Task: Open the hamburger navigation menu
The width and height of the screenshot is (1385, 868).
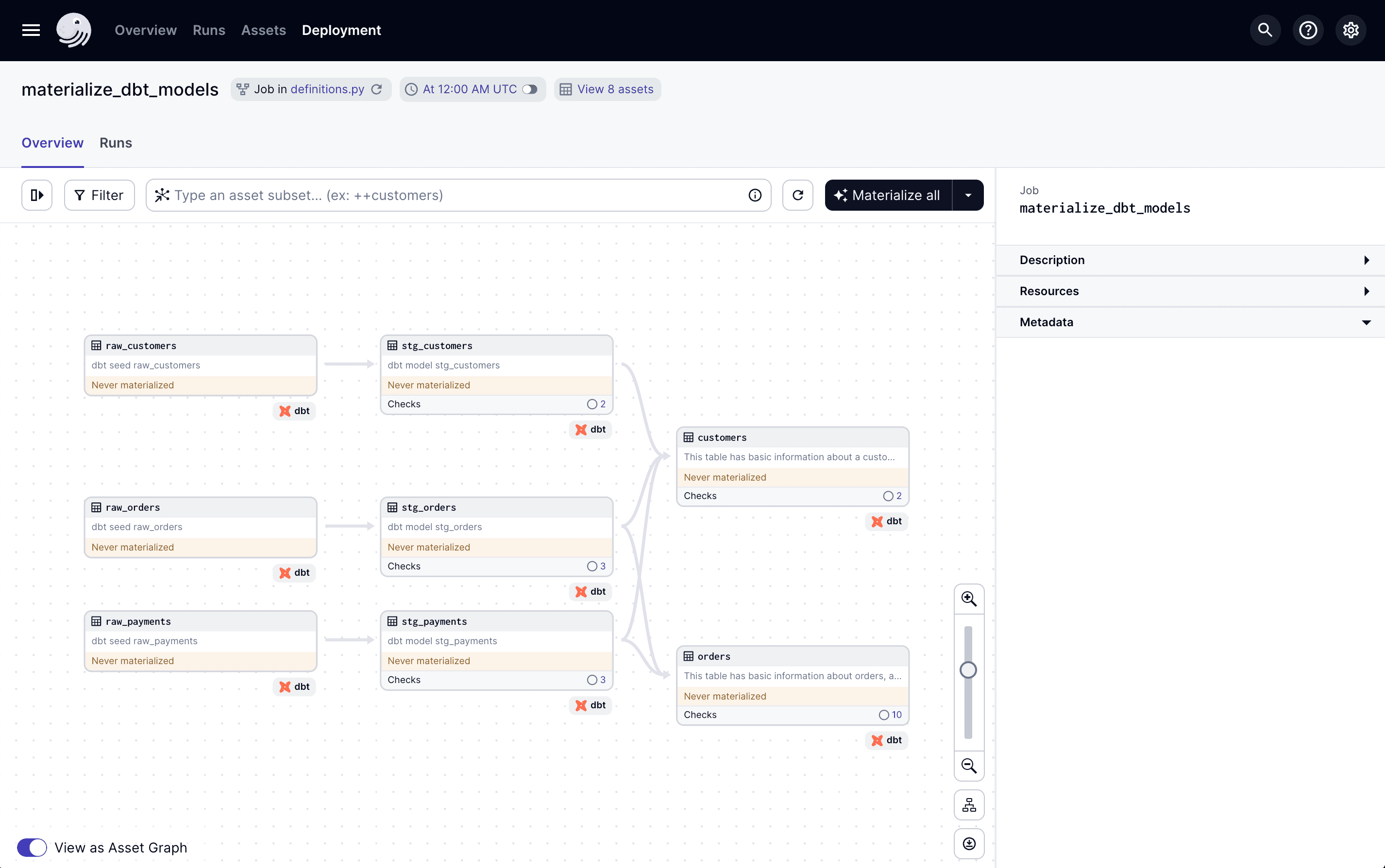Action: pyautogui.click(x=31, y=30)
